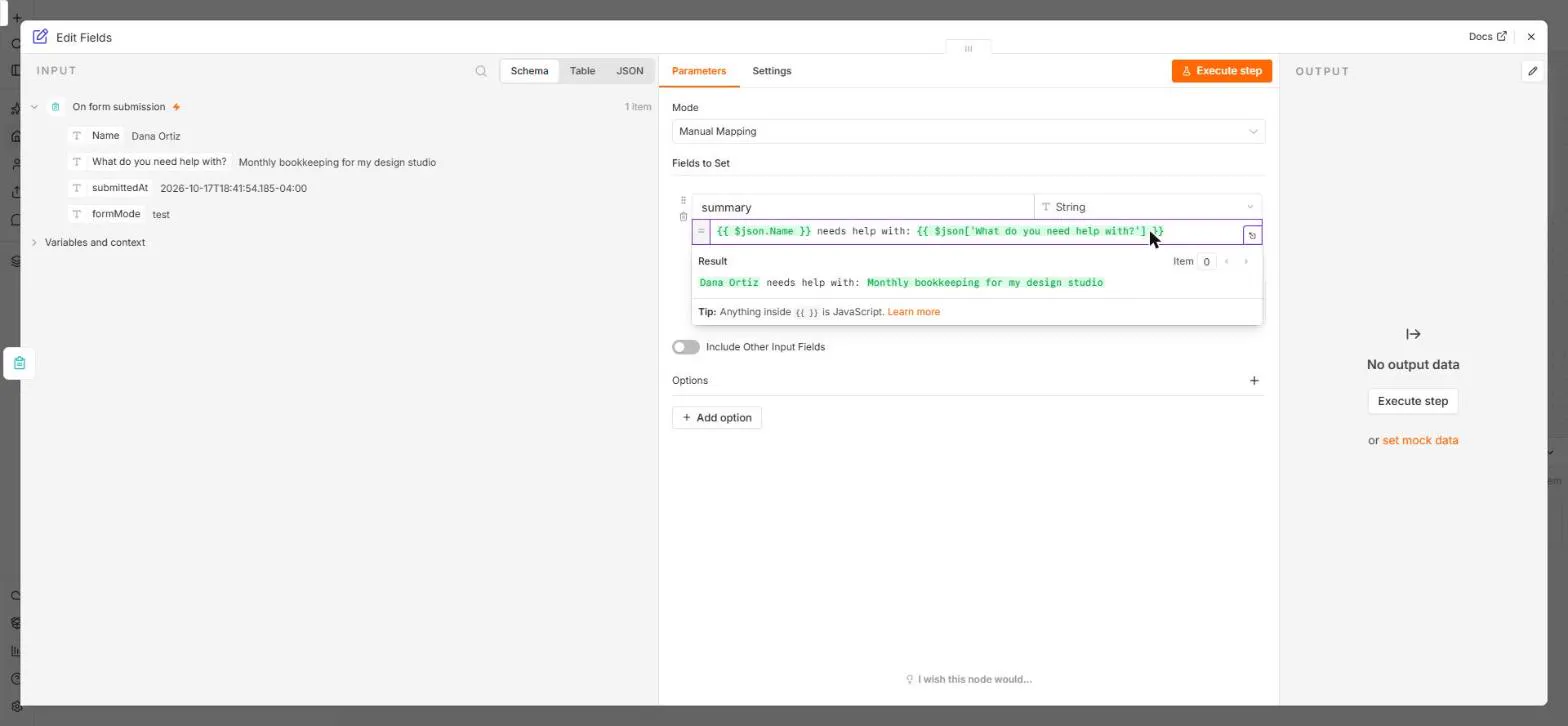Delete the summary field with the trash icon
This screenshot has height=726, width=1568.
(x=683, y=217)
